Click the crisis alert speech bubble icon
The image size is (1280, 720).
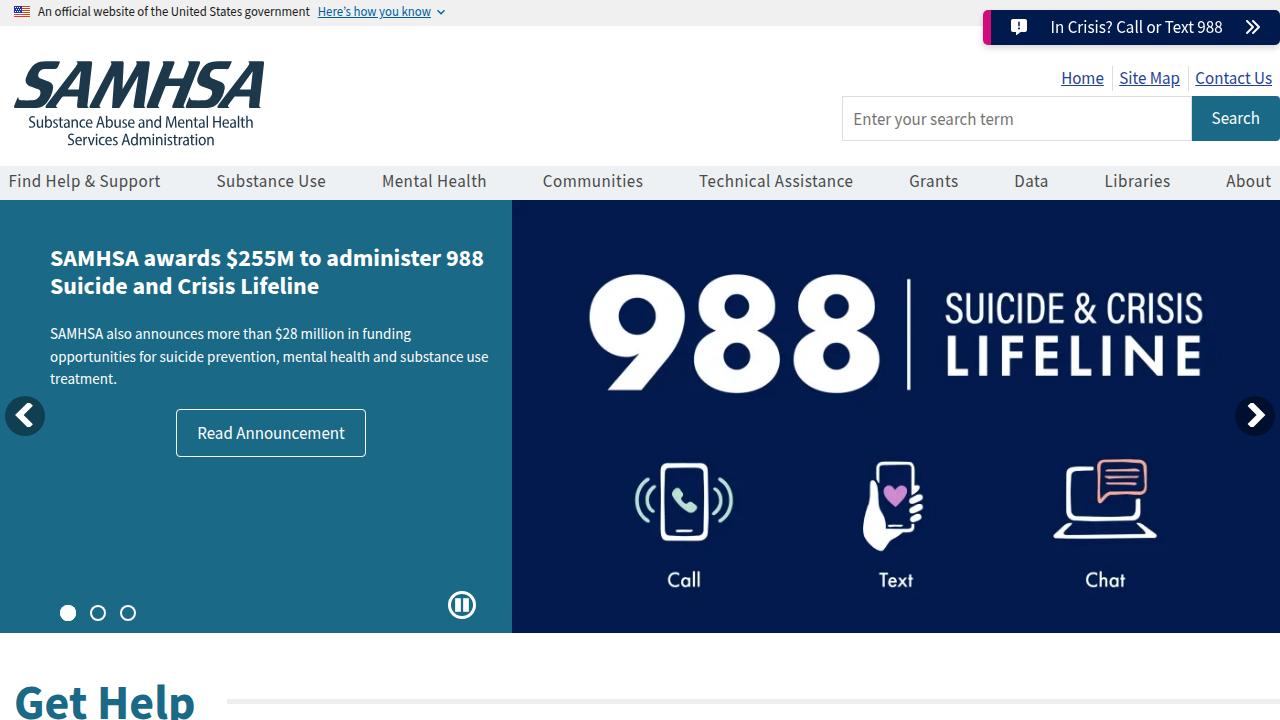pyautogui.click(x=1019, y=27)
